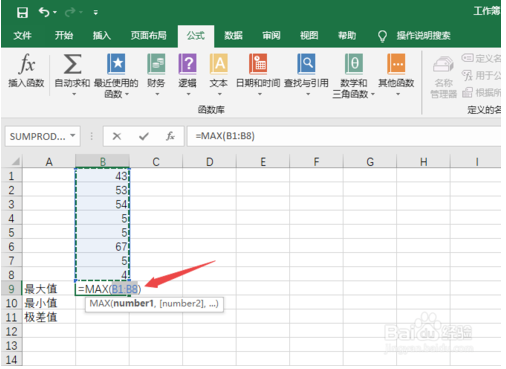Click the Undo arrow icon

(44, 12)
